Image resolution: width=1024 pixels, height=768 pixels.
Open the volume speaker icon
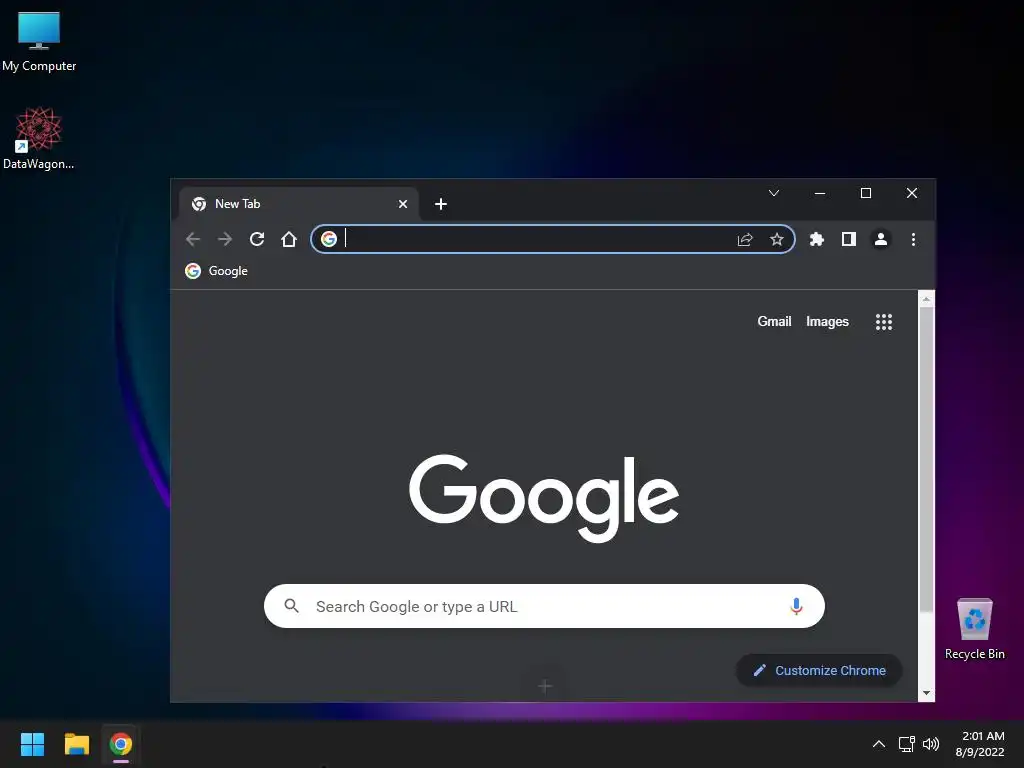(931, 744)
